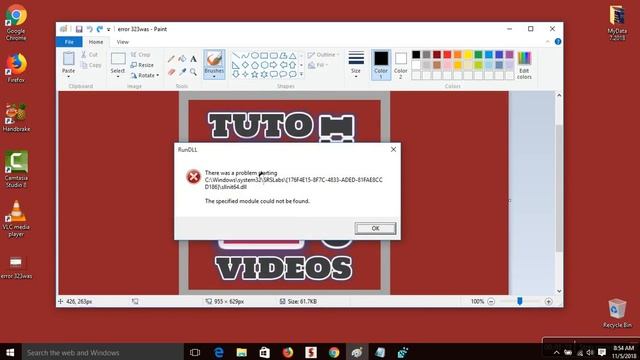Click OK in the RunDLL dialog
640x360 pixels.
375,228
